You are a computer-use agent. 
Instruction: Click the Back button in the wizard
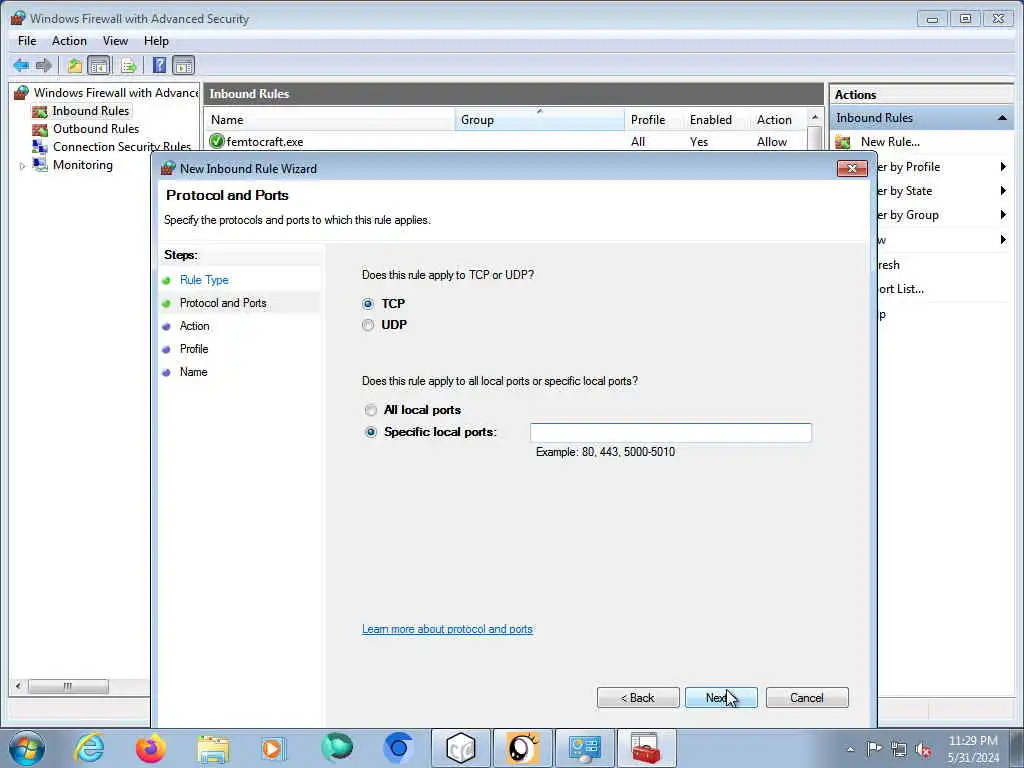[638, 697]
